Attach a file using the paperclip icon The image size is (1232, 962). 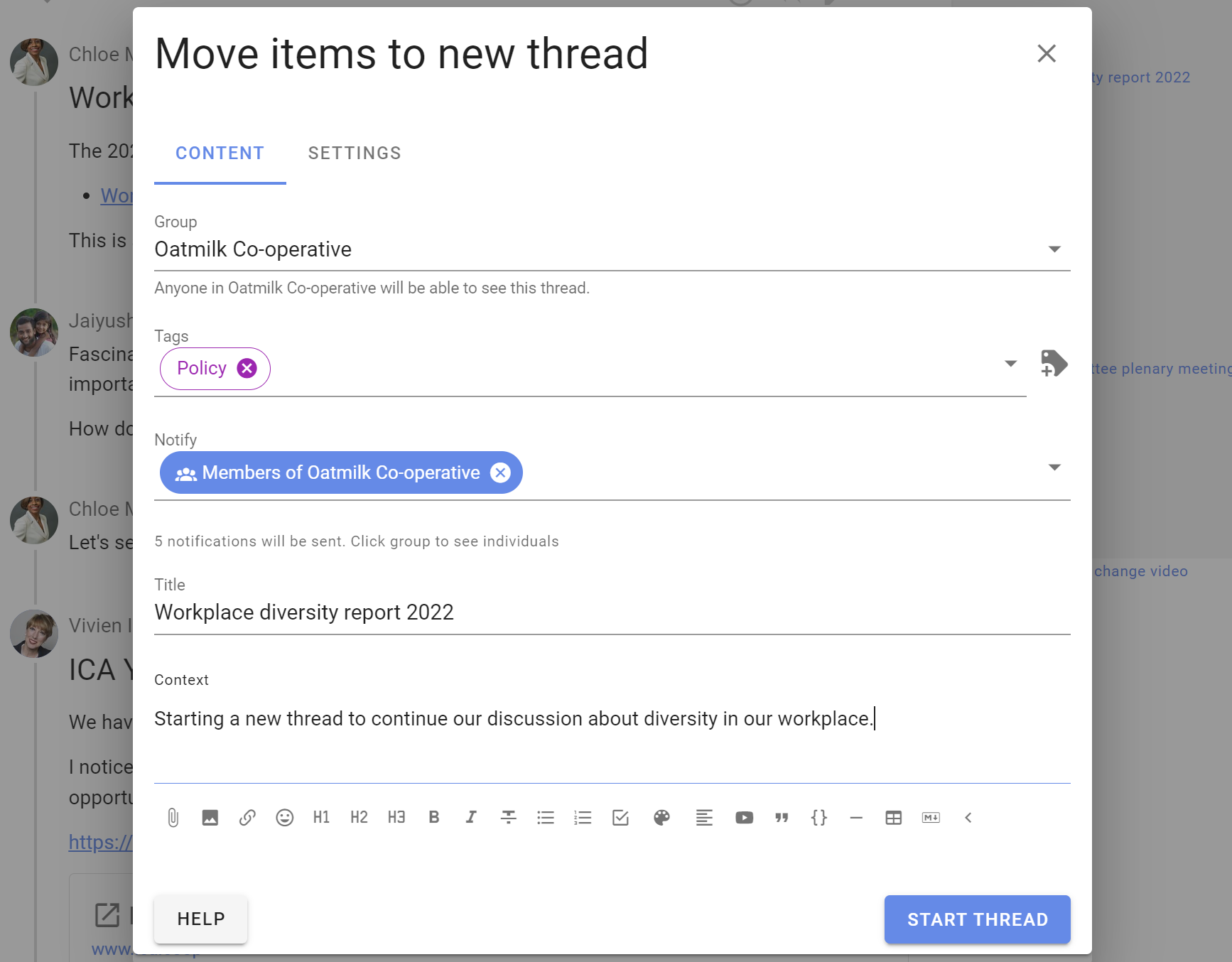click(x=173, y=818)
